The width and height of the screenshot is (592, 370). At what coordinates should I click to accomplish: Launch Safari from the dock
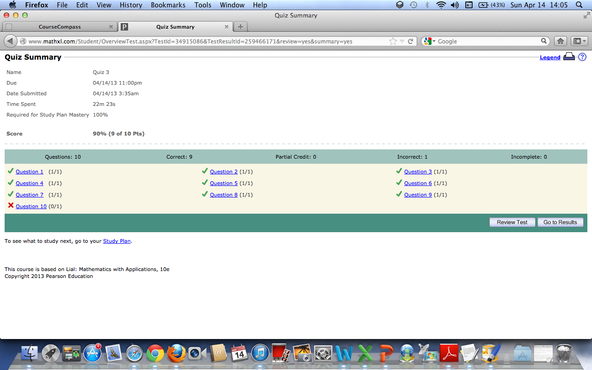coord(134,354)
